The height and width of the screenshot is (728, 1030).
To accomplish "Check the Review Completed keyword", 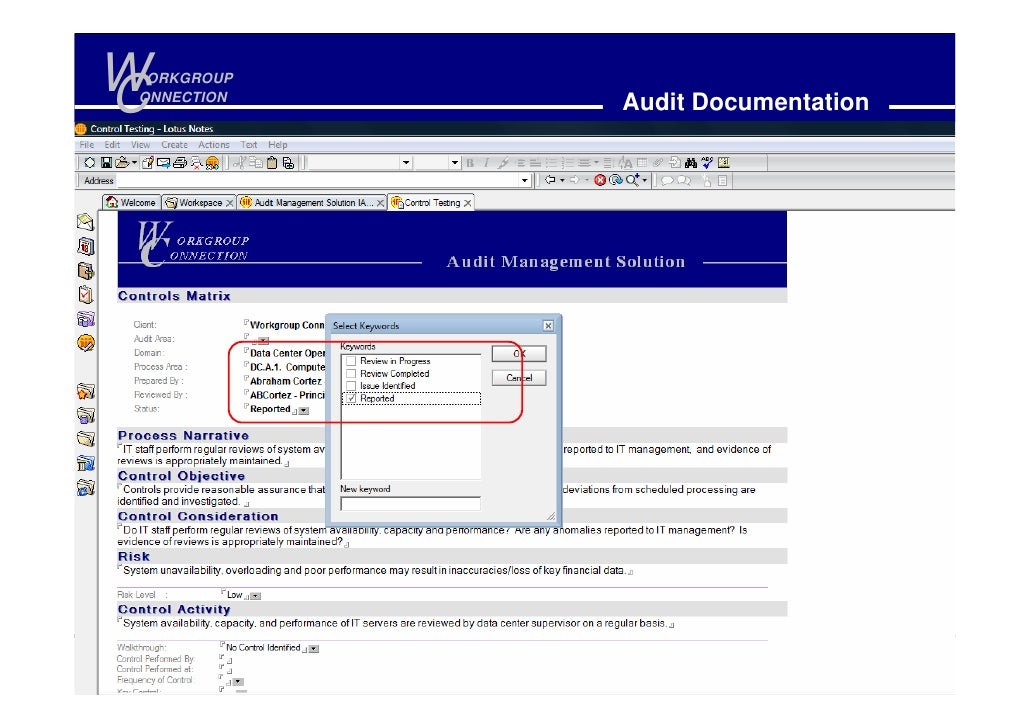I will (351, 373).
